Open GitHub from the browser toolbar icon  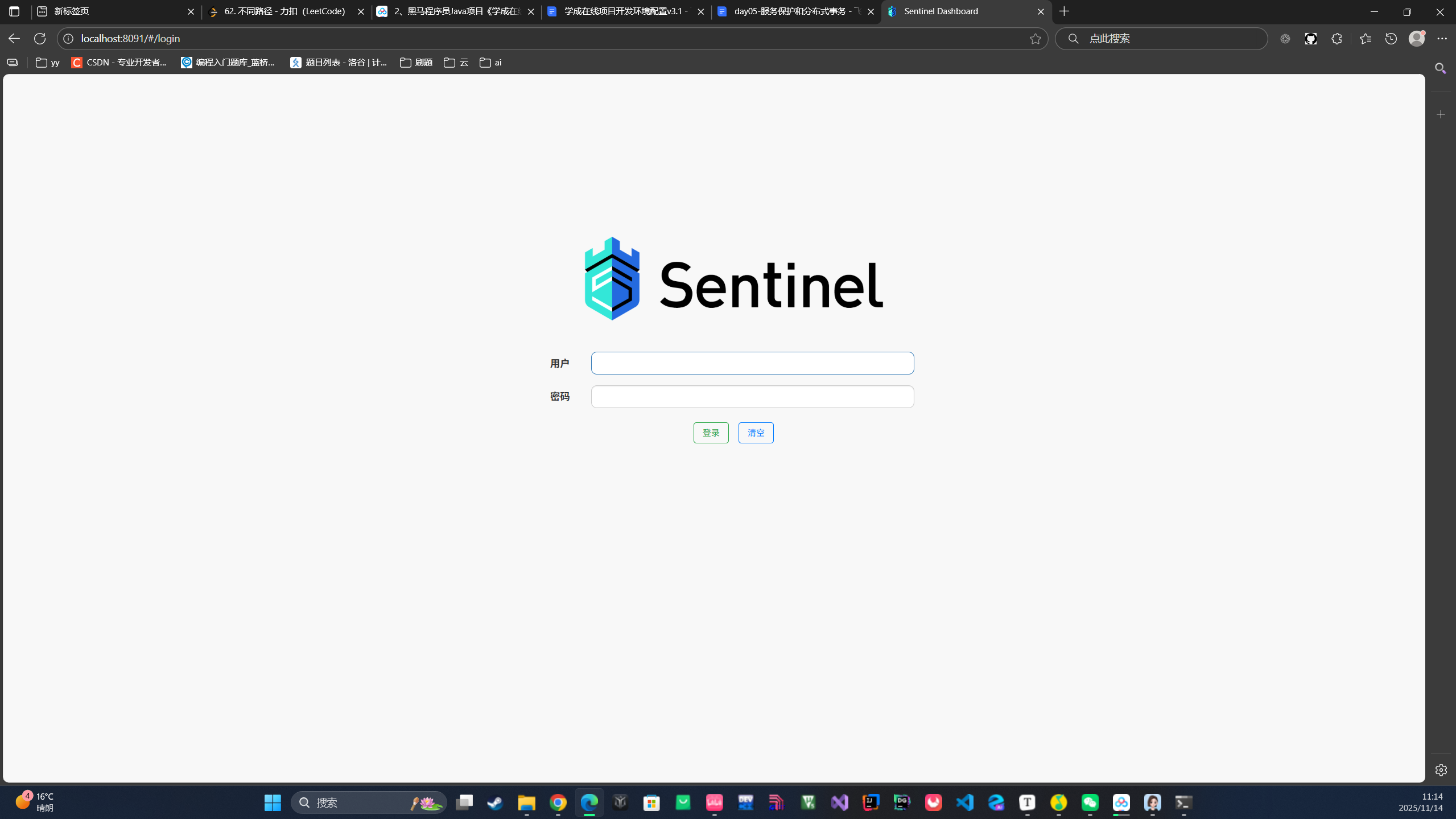[1310, 38]
